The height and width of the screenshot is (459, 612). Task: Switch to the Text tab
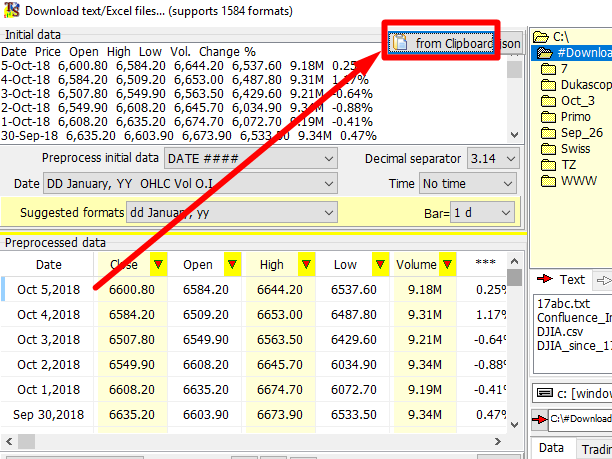(x=563, y=280)
